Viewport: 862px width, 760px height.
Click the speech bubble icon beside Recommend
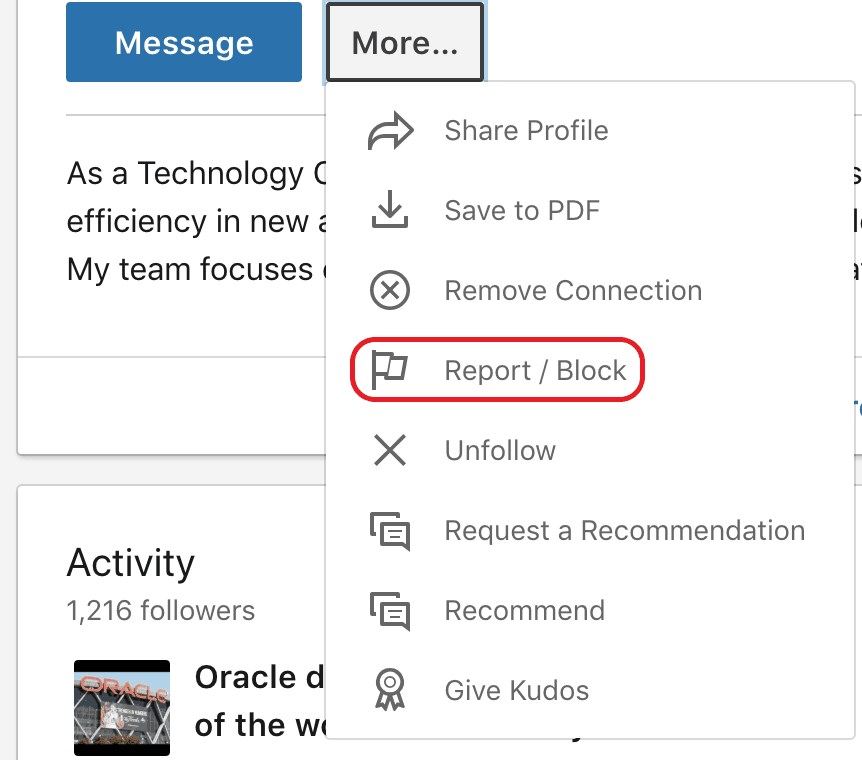click(390, 611)
